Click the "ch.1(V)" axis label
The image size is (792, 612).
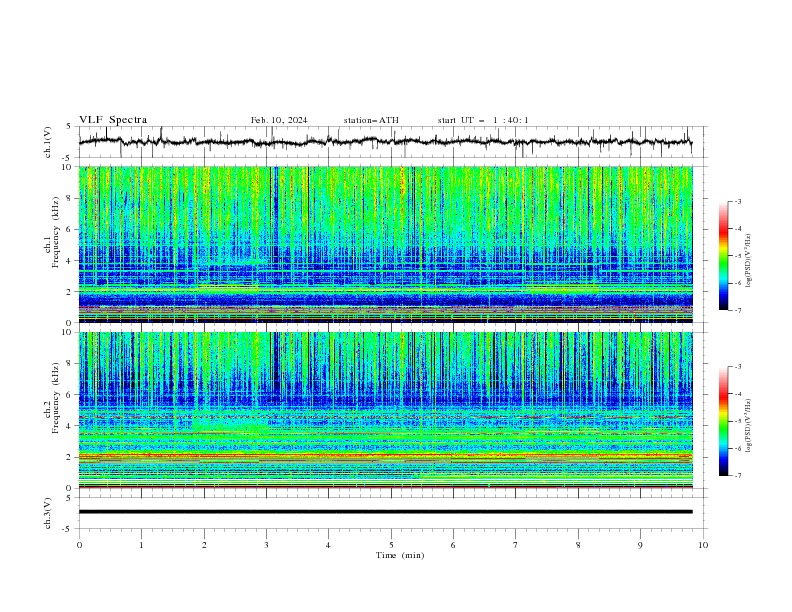[48, 142]
